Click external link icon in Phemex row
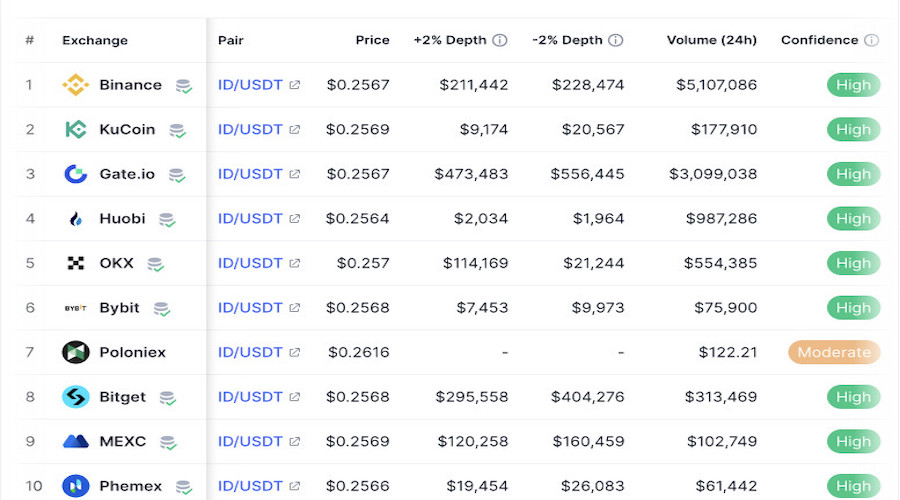900x500 pixels. coord(294,486)
